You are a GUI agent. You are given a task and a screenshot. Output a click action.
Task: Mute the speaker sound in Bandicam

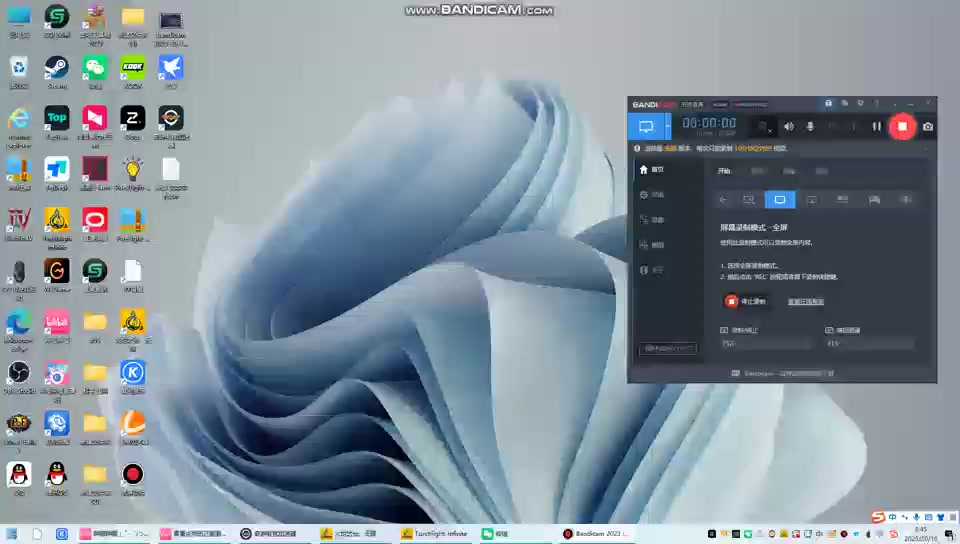pos(789,126)
